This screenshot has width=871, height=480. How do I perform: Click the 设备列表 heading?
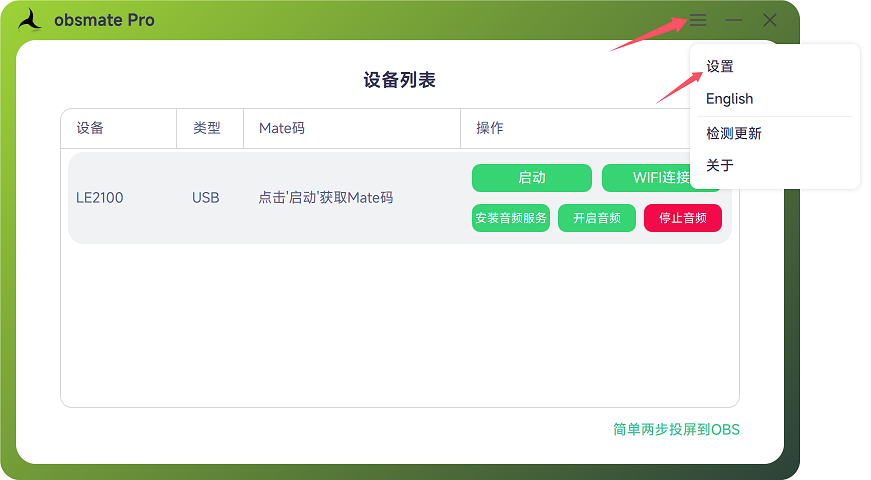(x=399, y=80)
